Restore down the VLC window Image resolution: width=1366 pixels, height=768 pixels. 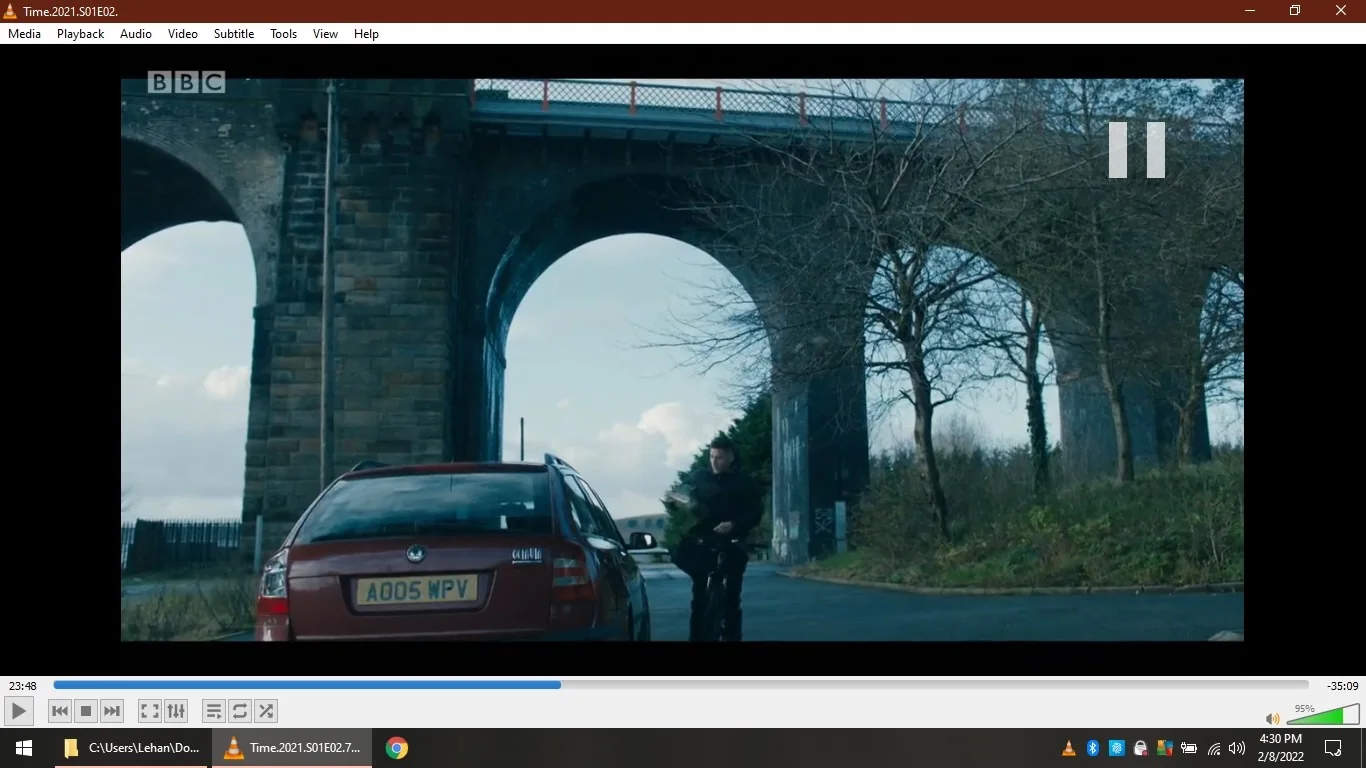(1295, 11)
